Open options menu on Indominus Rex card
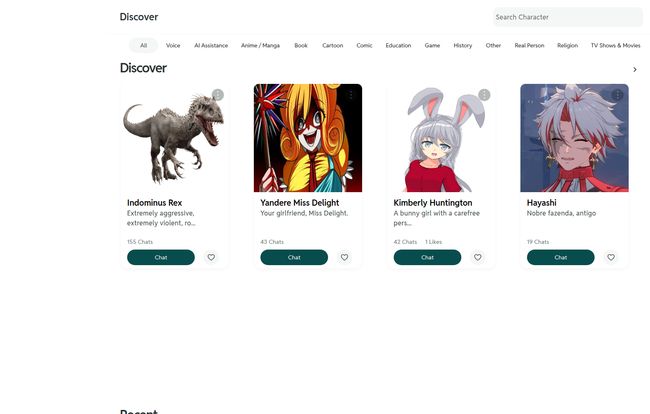650x414 pixels. pos(218,95)
